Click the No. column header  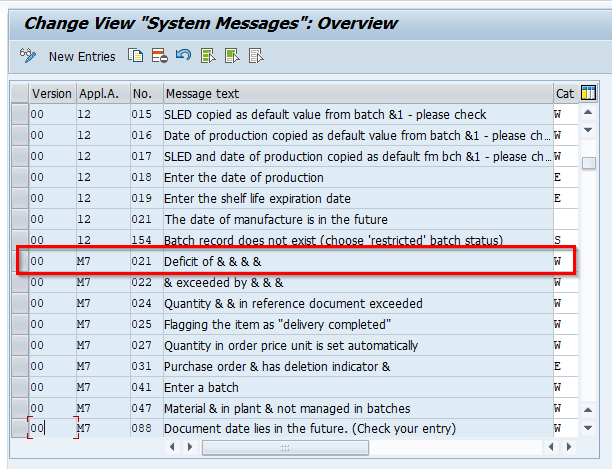click(147, 94)
